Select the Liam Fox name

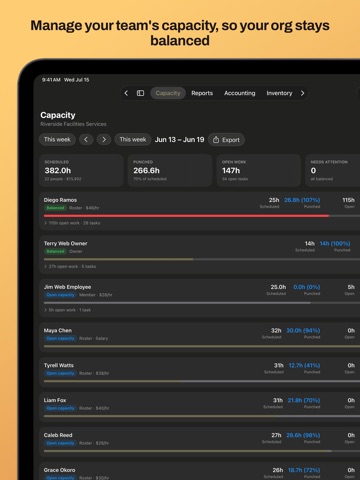55,400
